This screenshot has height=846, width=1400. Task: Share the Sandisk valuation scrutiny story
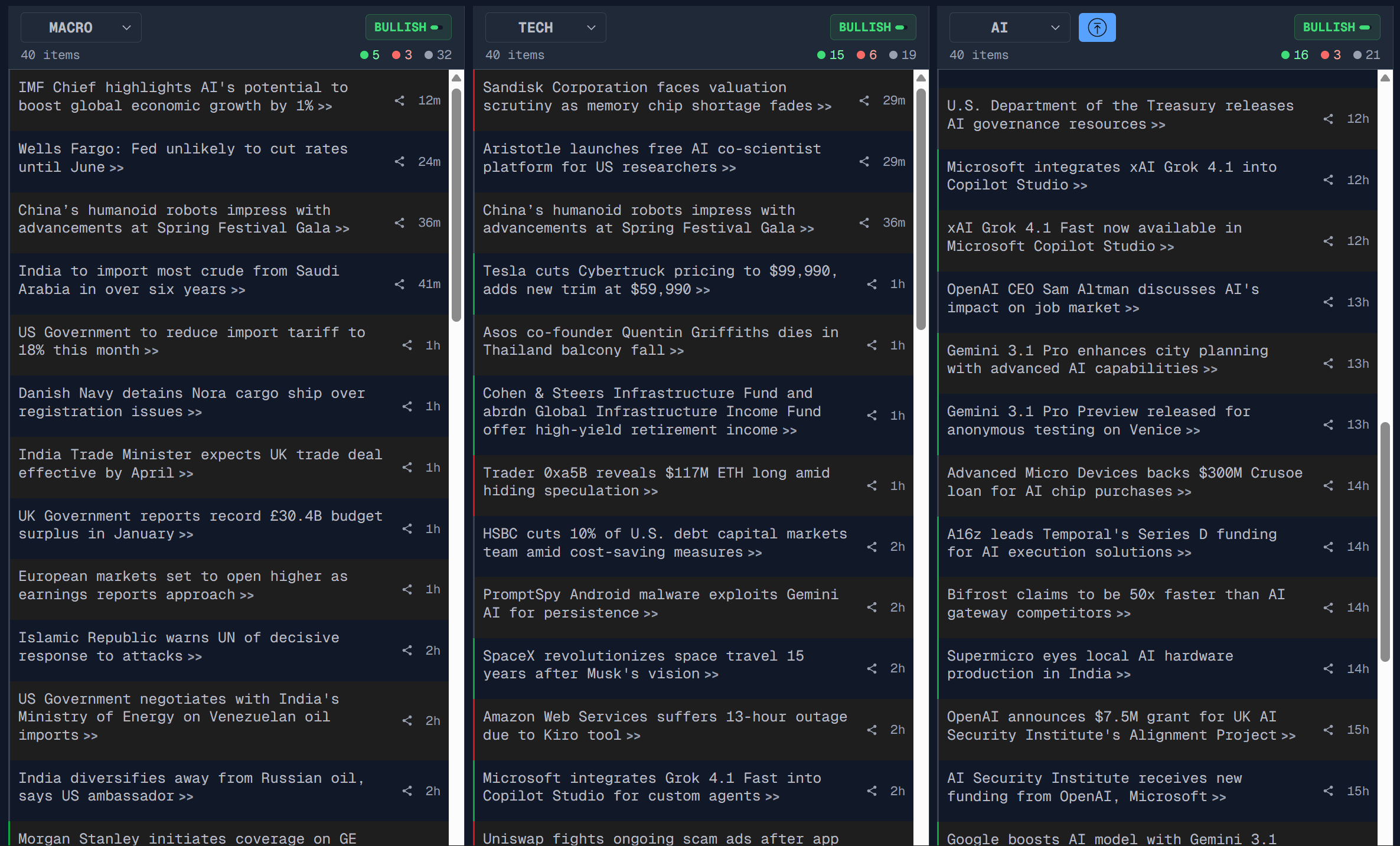[x=864, y=100]
